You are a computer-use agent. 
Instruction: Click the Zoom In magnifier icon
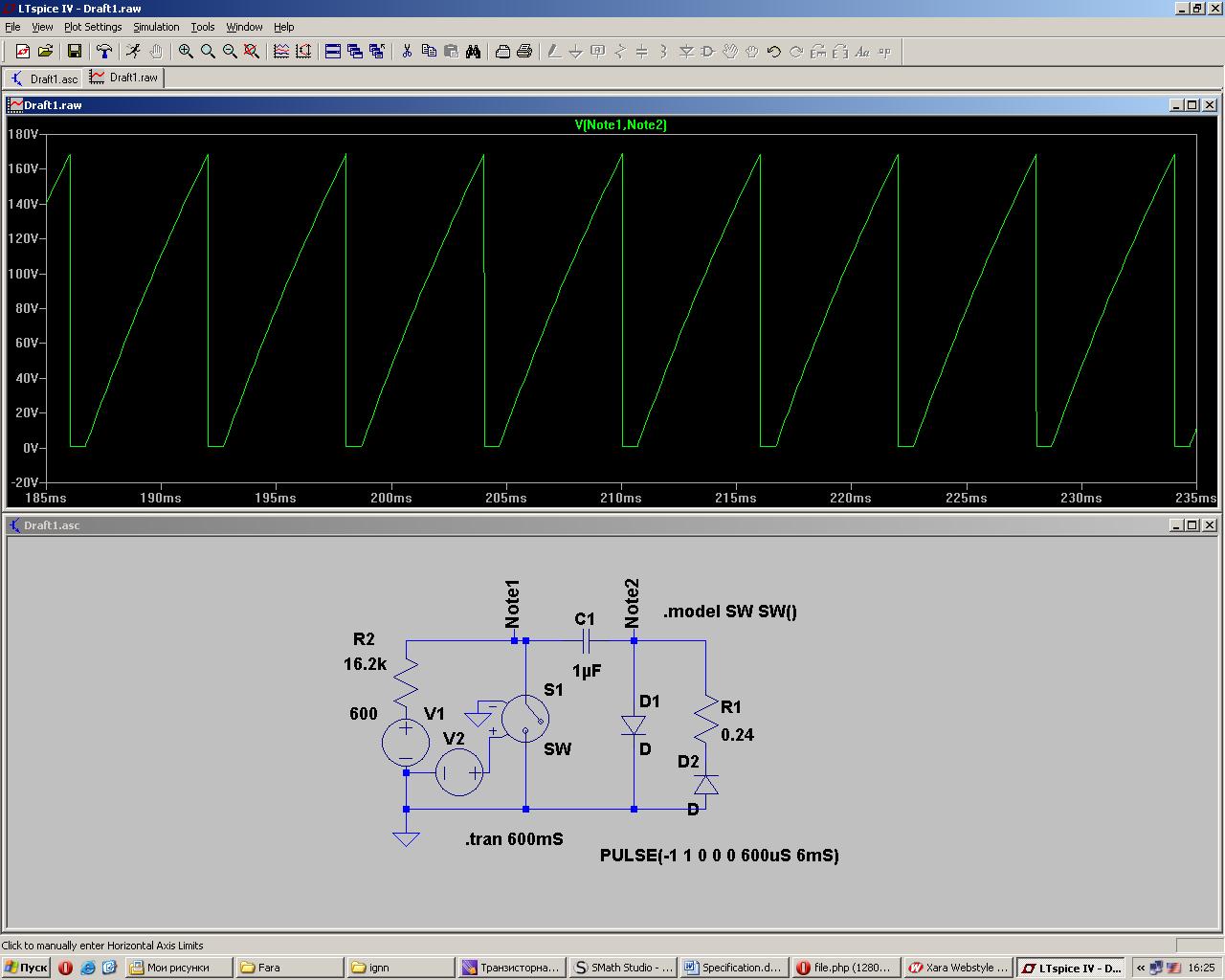[x=186, y=52]
